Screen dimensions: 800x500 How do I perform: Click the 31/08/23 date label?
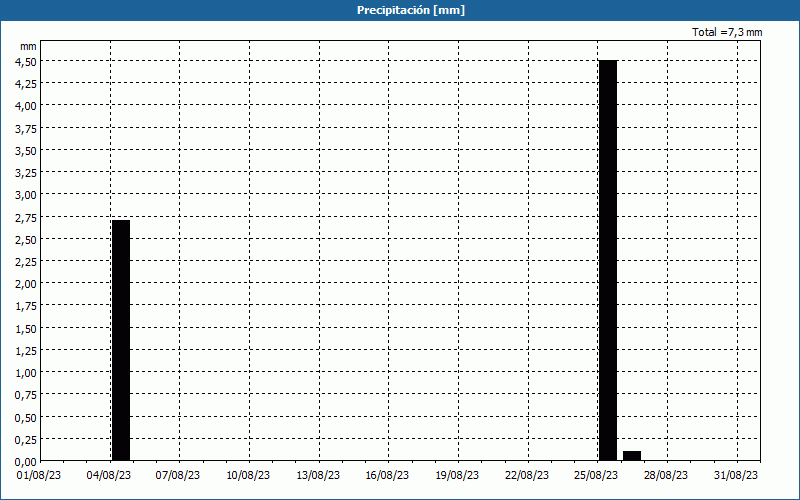(736, 475)
